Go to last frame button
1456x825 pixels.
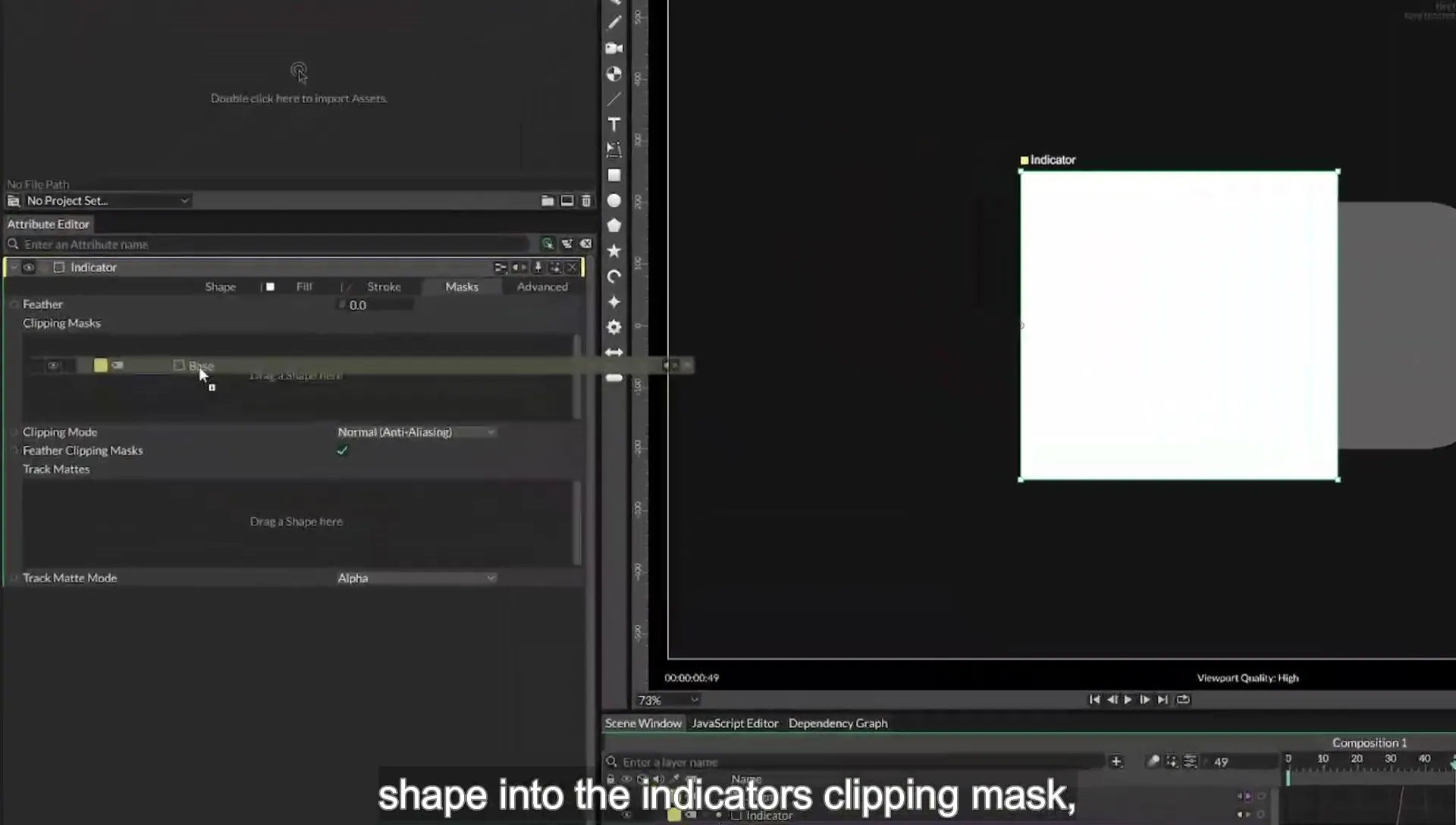tap(1163, 700)
